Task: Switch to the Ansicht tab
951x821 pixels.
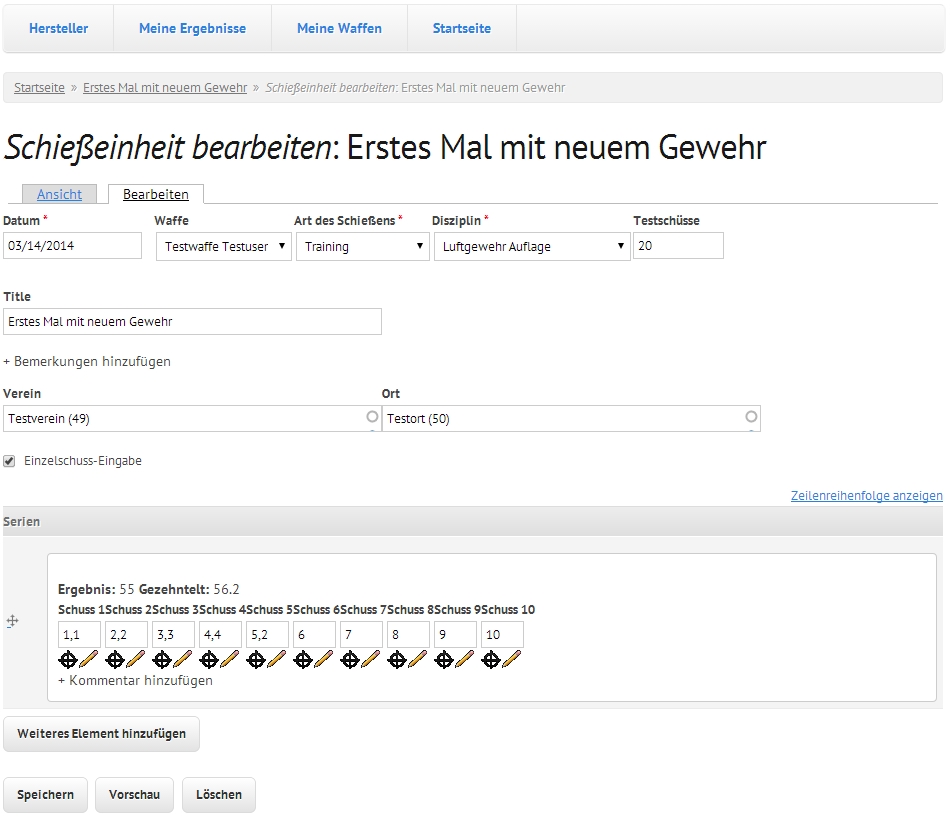Action: (x=59, y=194)
